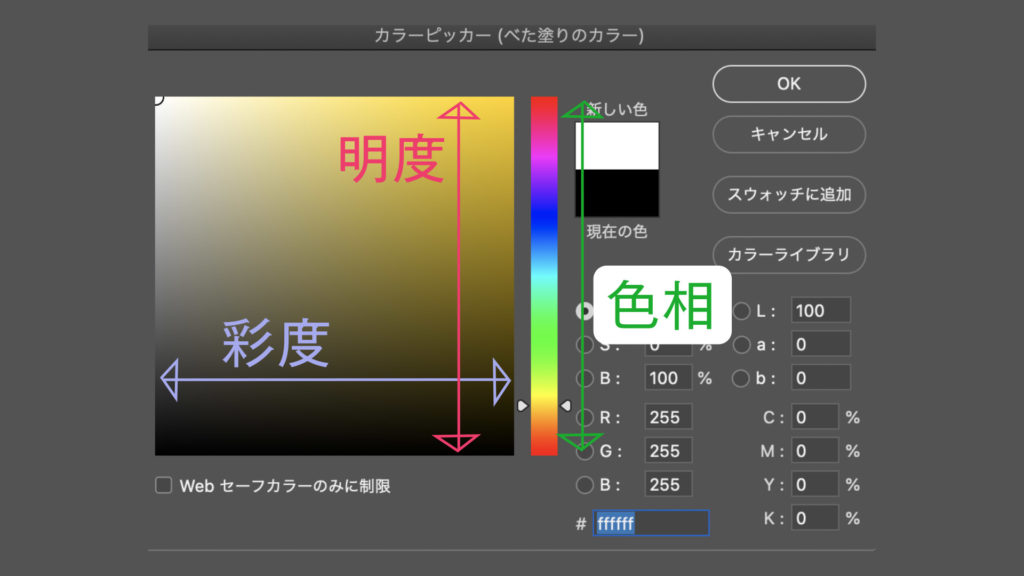1024x576 pixels.
Task: Click the Y percent field
Action: pos(814,484)
